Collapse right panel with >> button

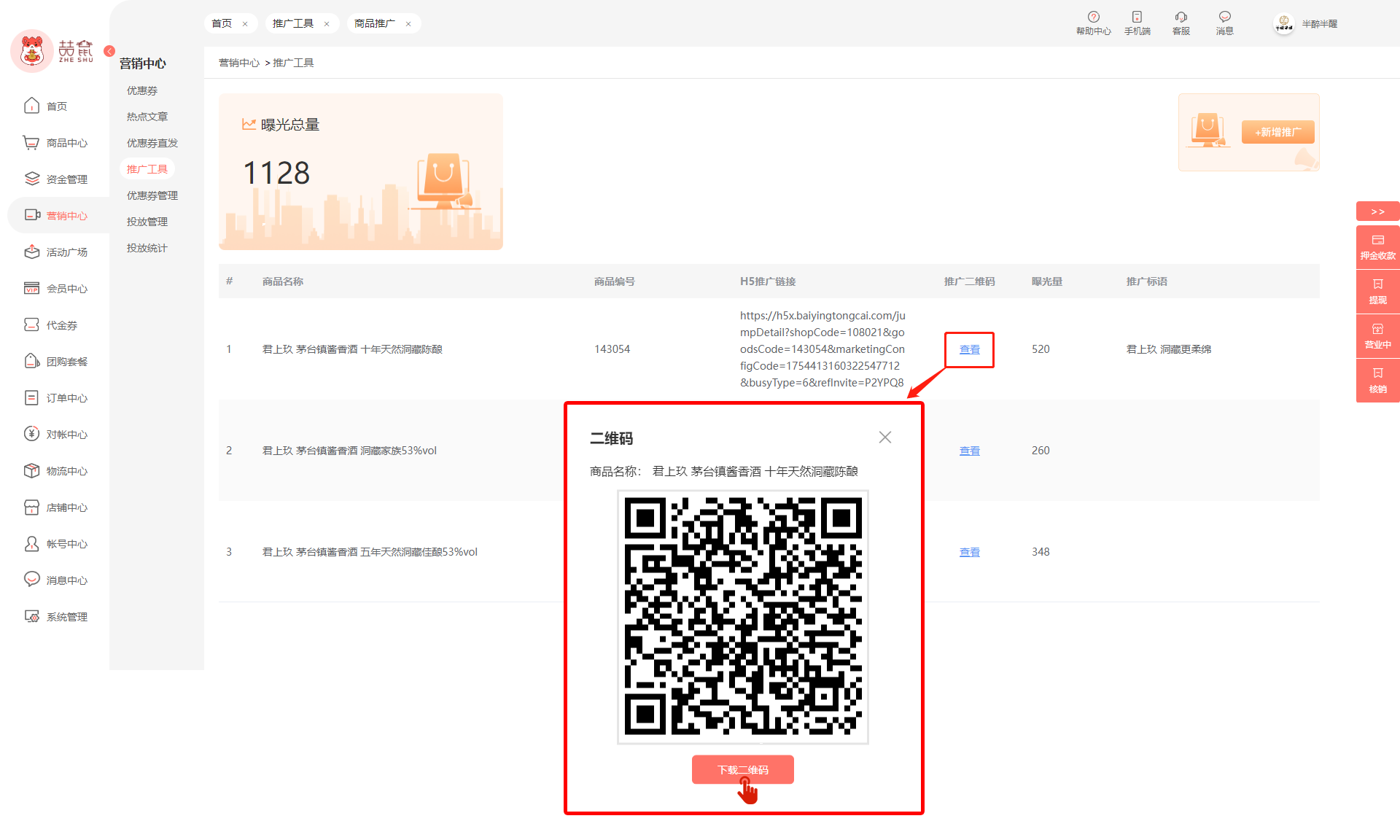pyautogui.click(x=1377, y=211)
